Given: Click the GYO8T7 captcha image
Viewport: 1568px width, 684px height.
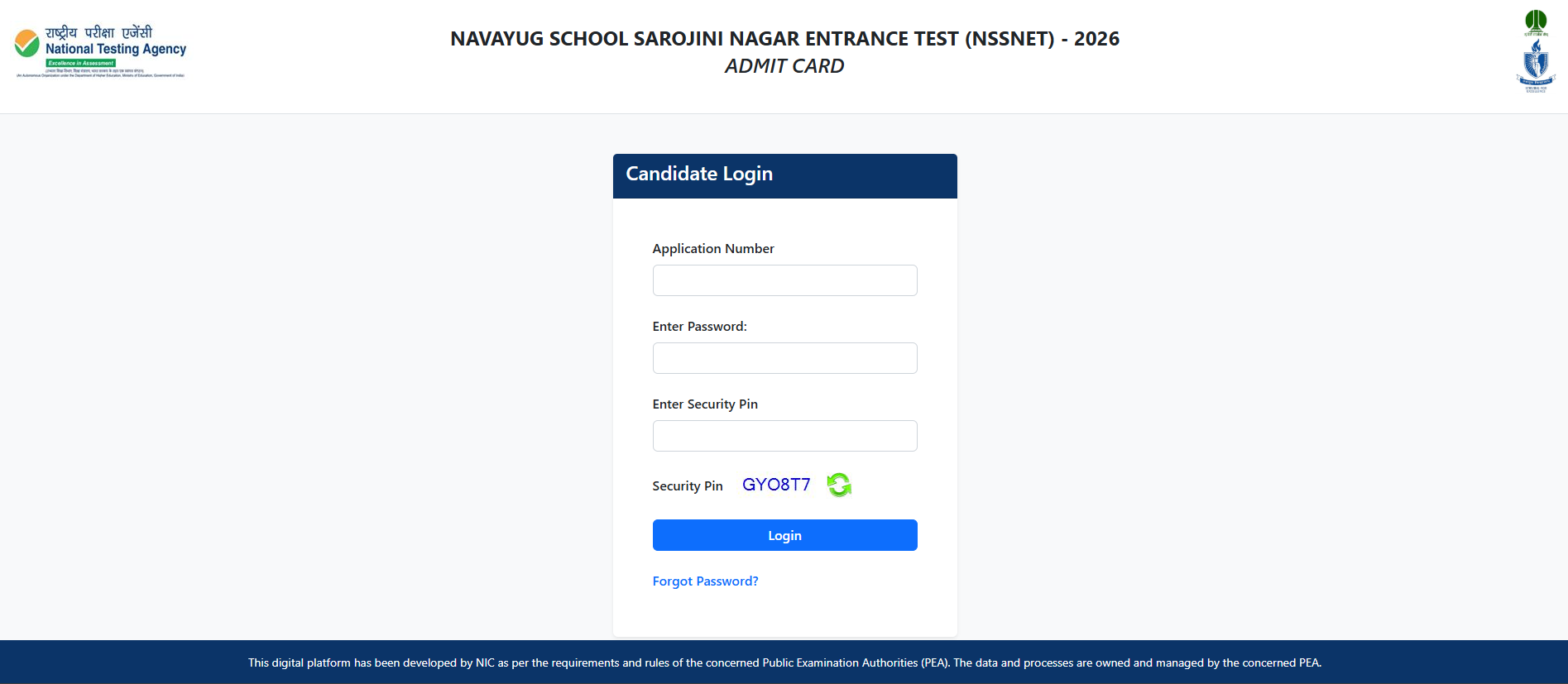Looking at the screenshot, I should [x=776, y=485].
